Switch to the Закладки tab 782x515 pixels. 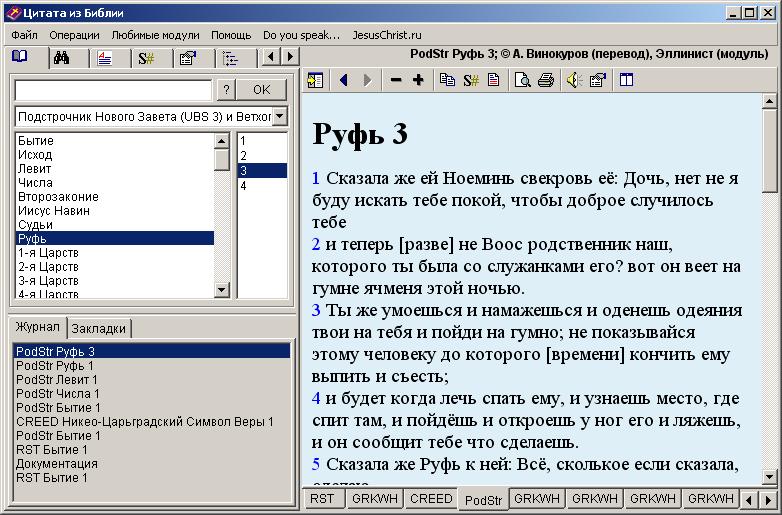click(x=100, y=328)
